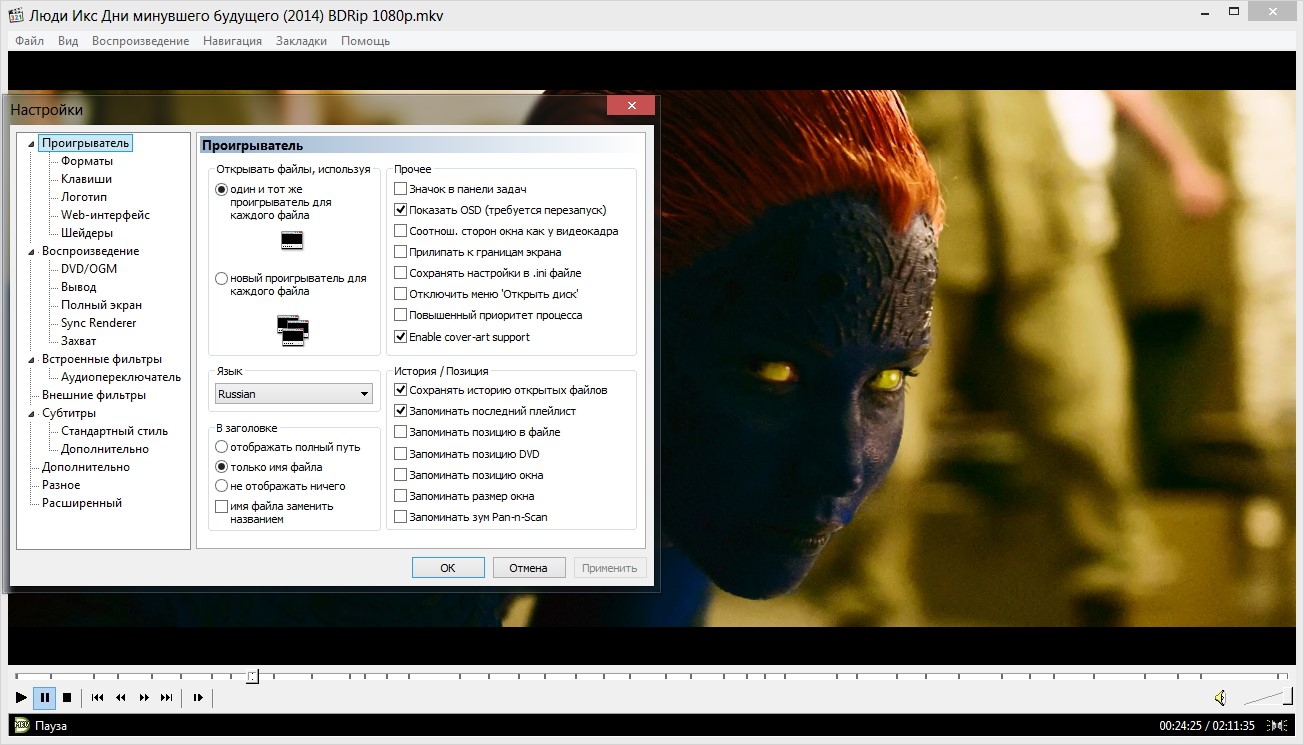Click the Stop playback icon
Image resolution: width=1304 pixels, height=745 pixels.
pyautogui.click(x=66, y=697)
